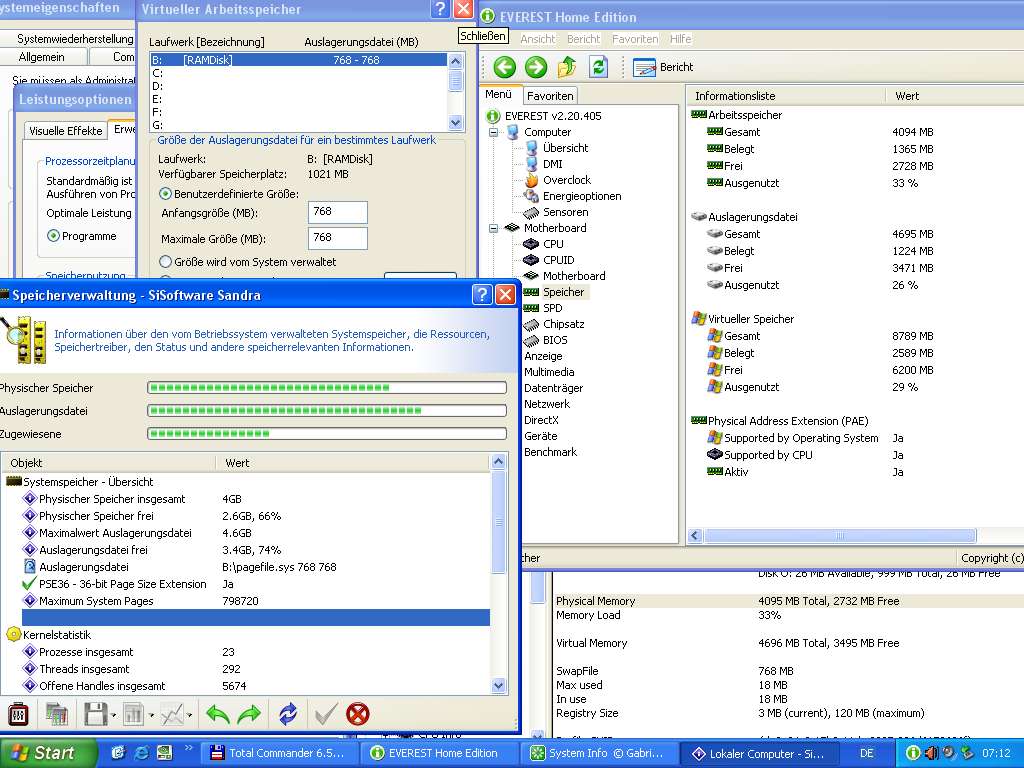The height and width of the screenshot is (768, 1024).
Task: Open Allgemein tab in Systemeigenschaften
Action: point(42,57)
